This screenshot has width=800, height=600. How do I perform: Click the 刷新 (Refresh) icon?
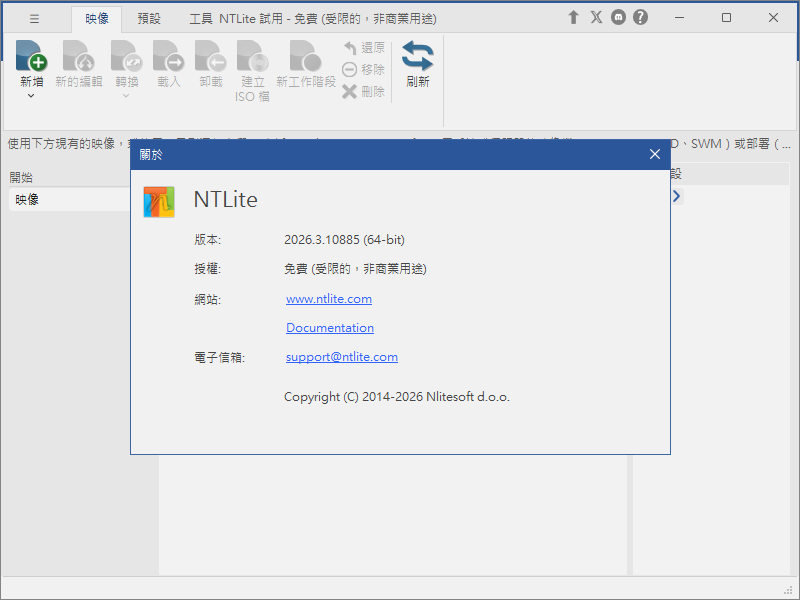tap(417, 60)
